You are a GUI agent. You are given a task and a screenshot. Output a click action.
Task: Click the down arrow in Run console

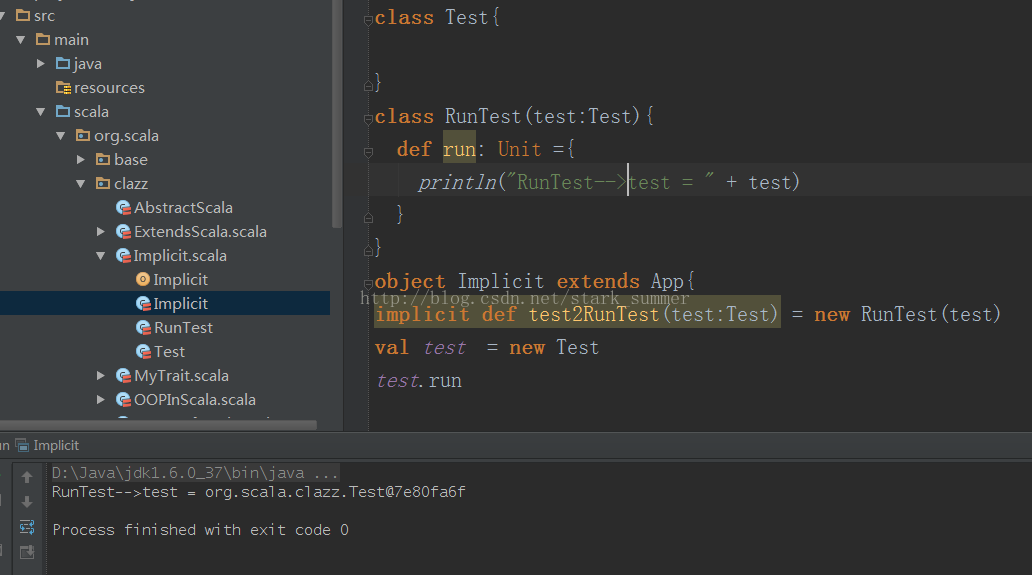27,502
